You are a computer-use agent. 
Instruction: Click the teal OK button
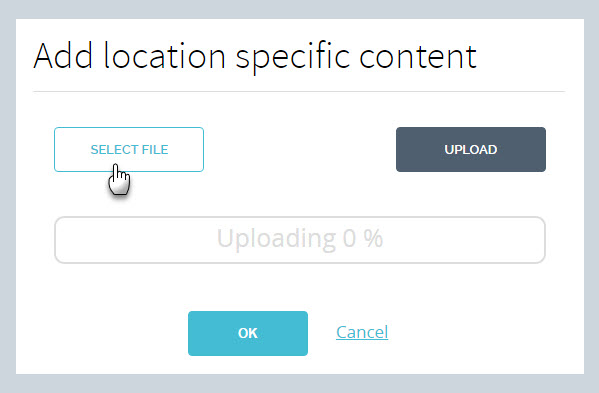point(248,333)
